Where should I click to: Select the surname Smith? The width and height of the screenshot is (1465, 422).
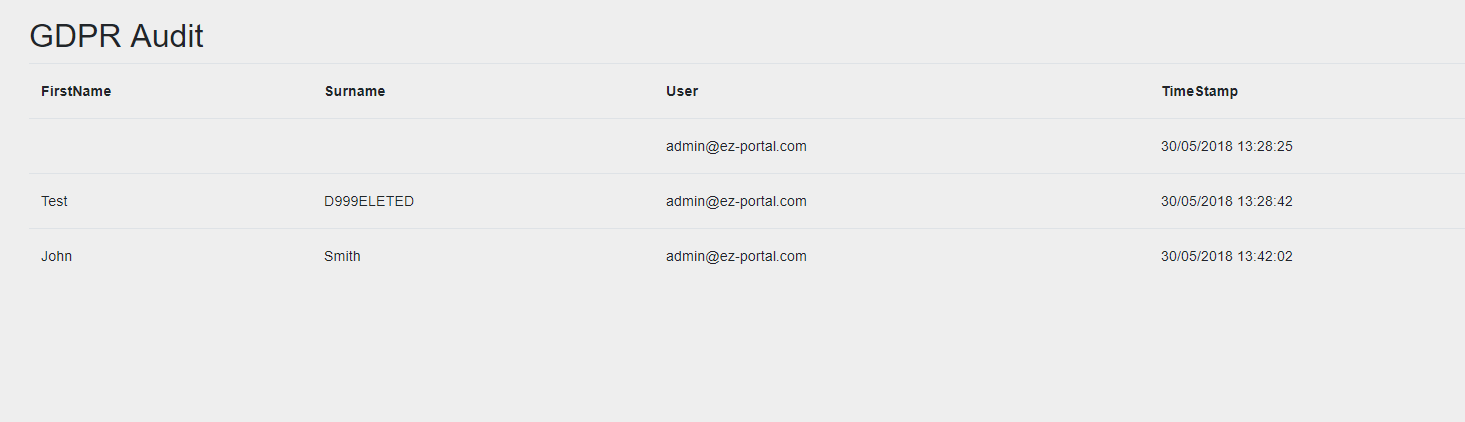(x=342, y=256)
